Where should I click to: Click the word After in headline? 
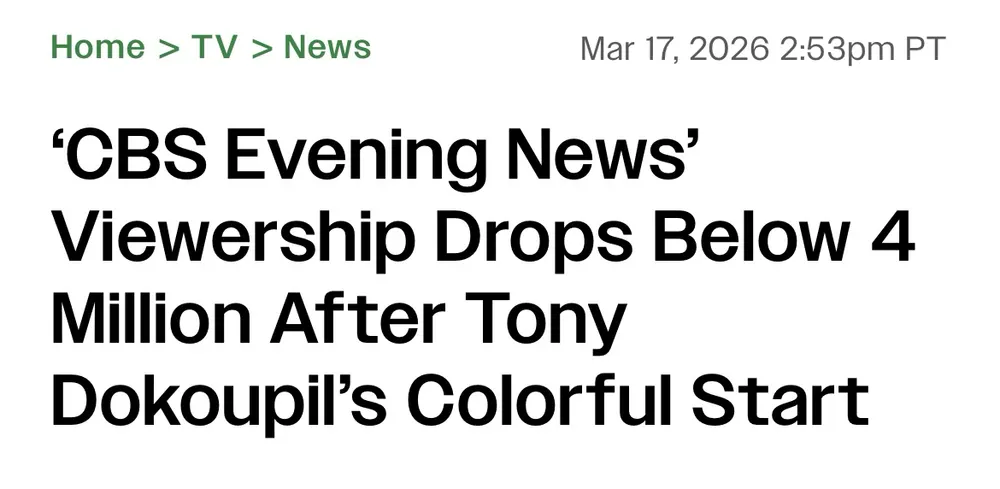click(x=378, y=322)
